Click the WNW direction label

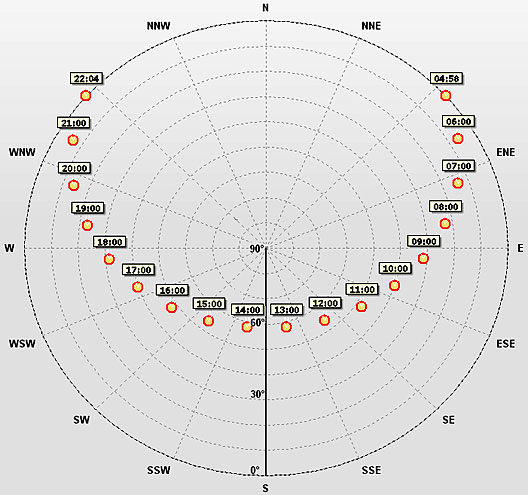click(x=22, y=152)
